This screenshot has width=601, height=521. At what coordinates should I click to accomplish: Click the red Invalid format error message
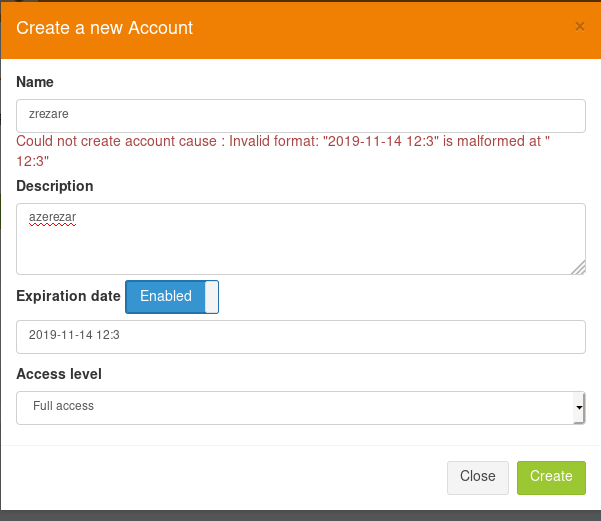[x=283, y=151]
